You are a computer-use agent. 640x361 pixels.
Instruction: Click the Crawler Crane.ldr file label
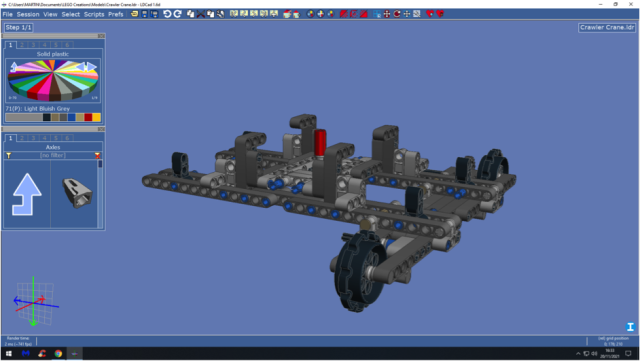click(607, 27)
